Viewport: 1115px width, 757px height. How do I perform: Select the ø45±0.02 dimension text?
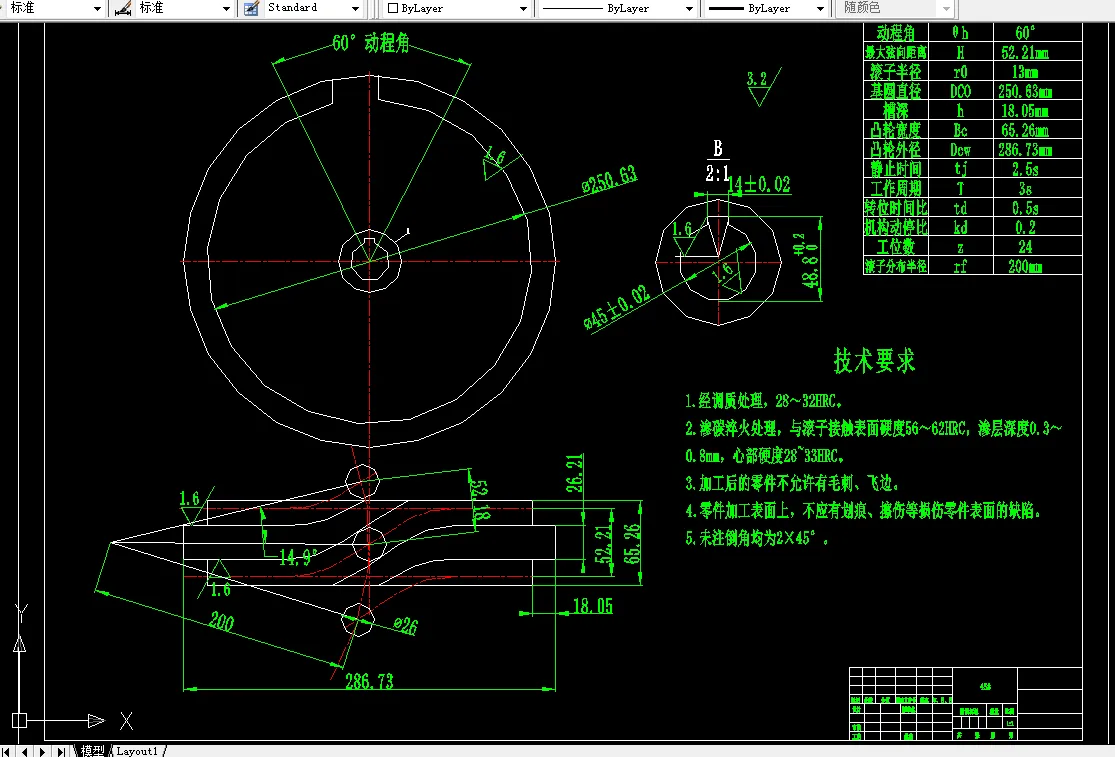(x=617, y=307)
